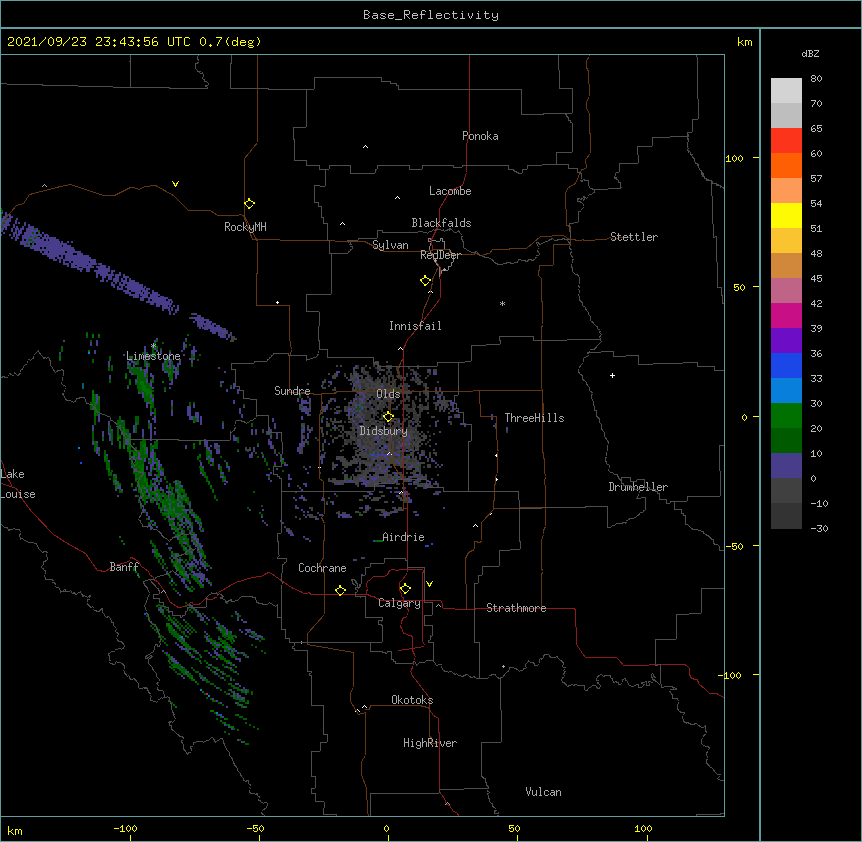Click the yellow diamond marker beside RockyMH
The height and width of the screenshot is (842, 862).
[x=249, y=204]
